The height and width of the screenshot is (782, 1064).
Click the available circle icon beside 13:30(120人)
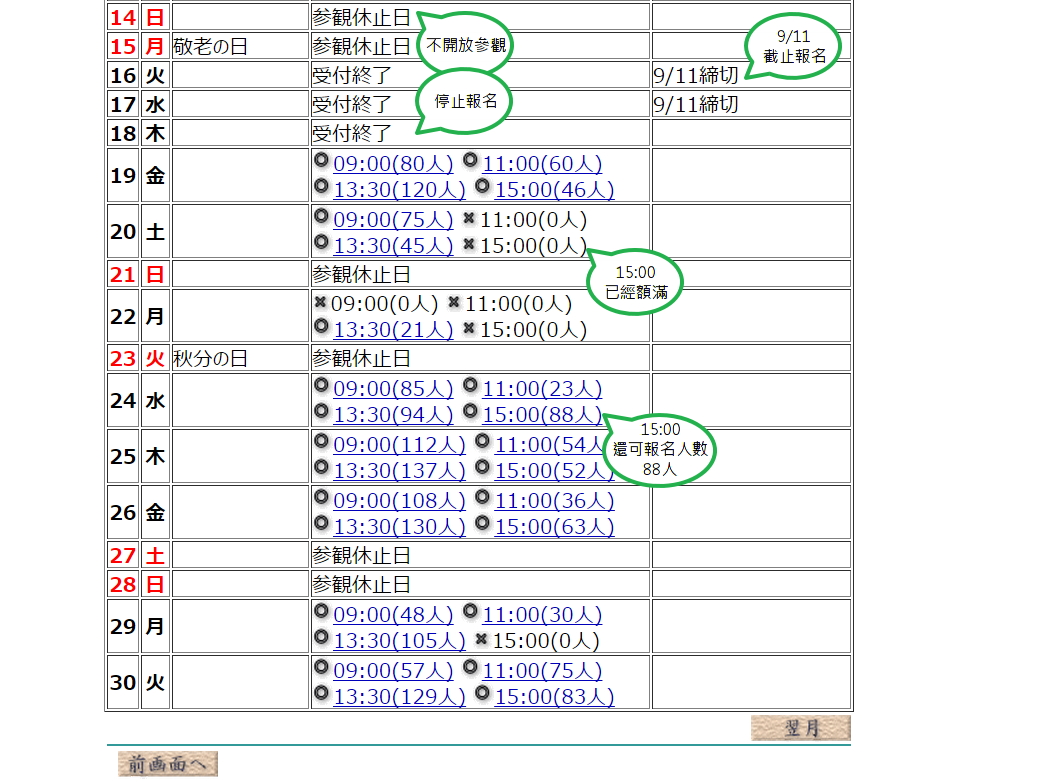coord(321,186)
